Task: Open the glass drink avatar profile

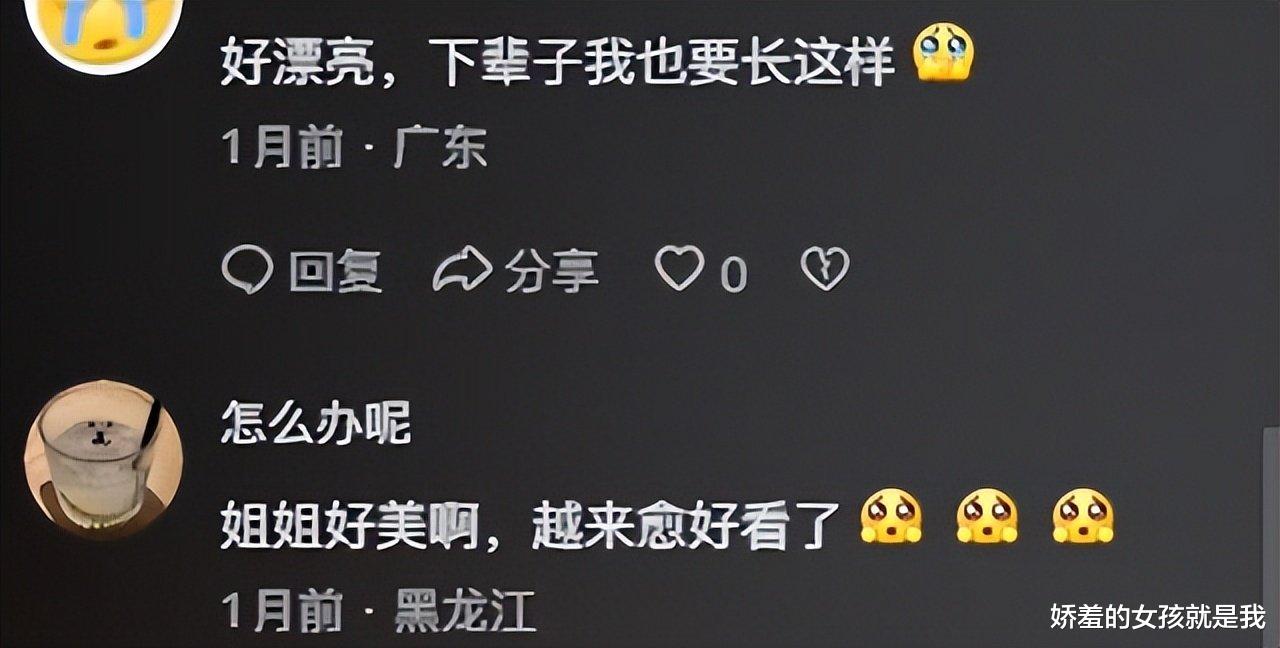Action: coord(104,460)
